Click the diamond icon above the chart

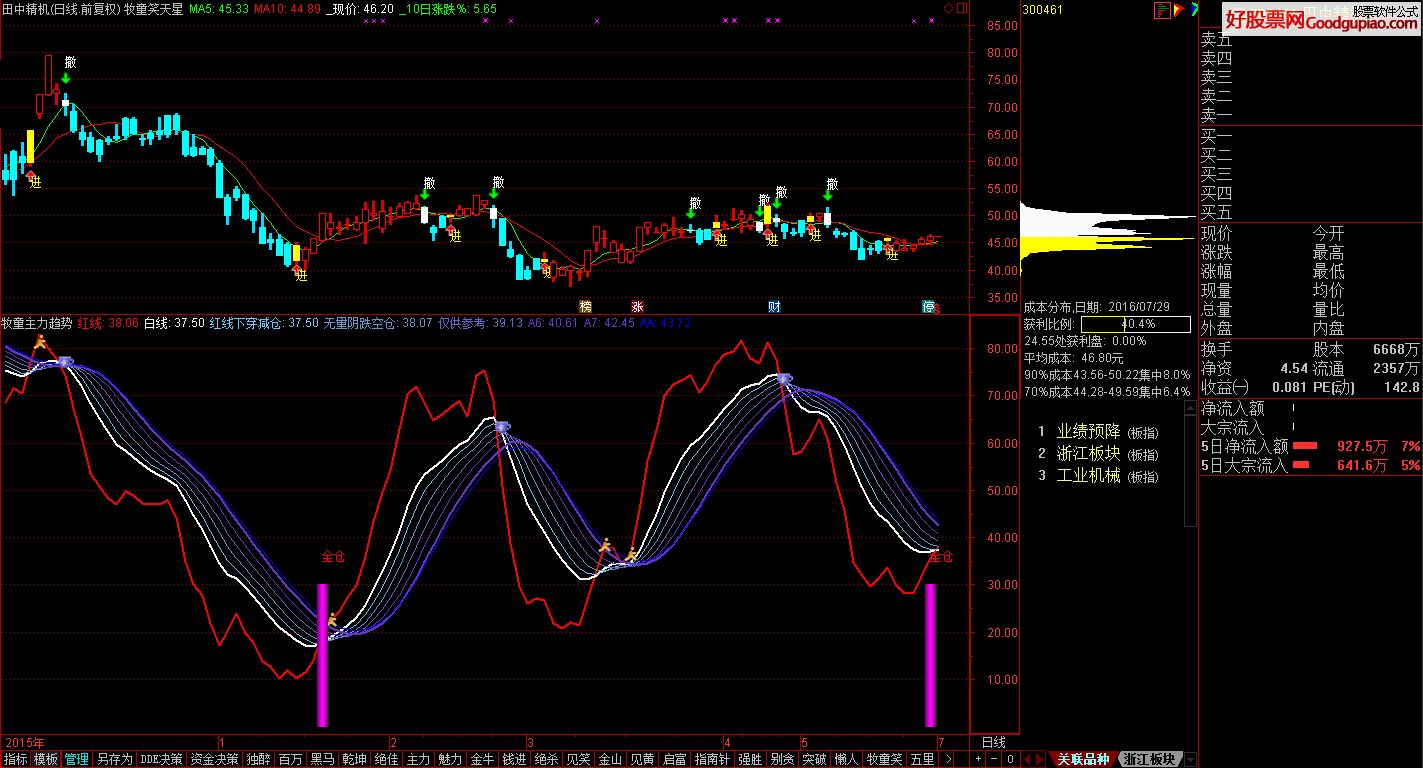(x=948, y=8)
